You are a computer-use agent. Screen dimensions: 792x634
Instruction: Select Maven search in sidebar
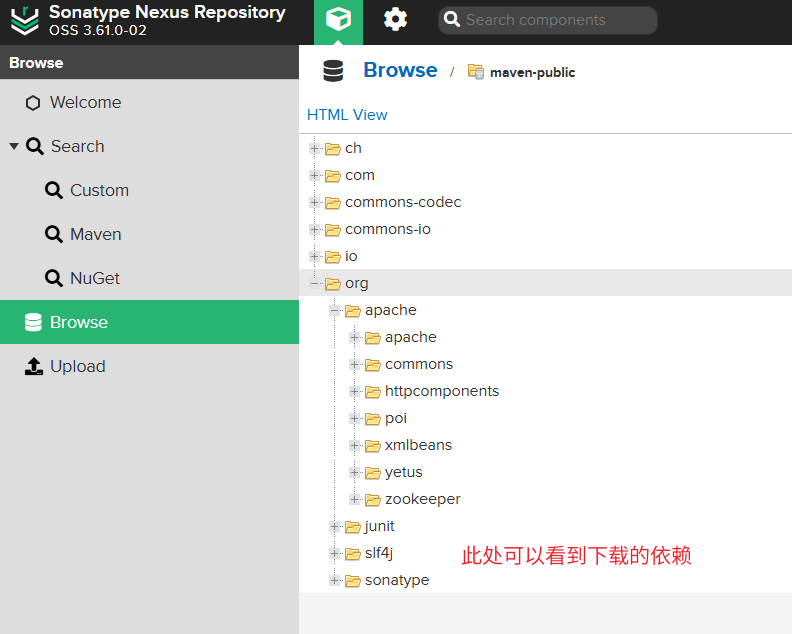[x=95, y=234]
